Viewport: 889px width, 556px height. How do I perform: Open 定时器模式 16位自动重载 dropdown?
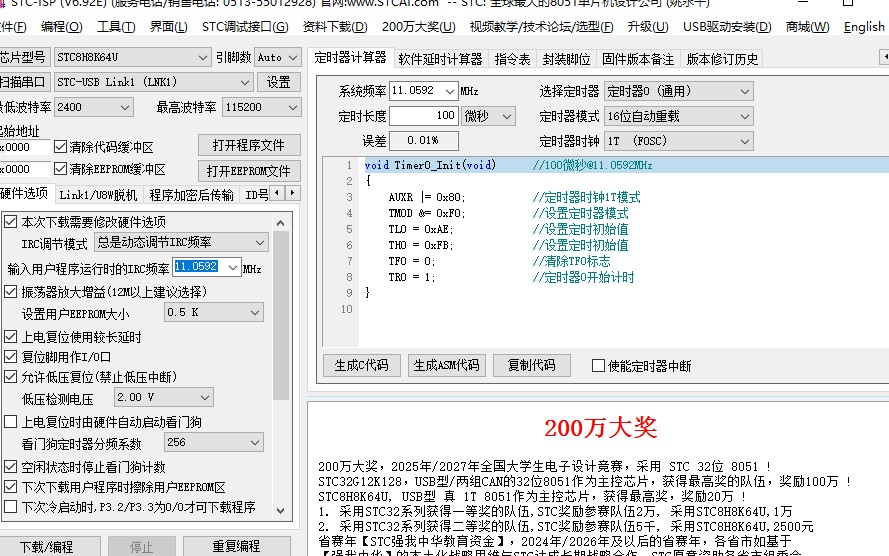[679, 116]
